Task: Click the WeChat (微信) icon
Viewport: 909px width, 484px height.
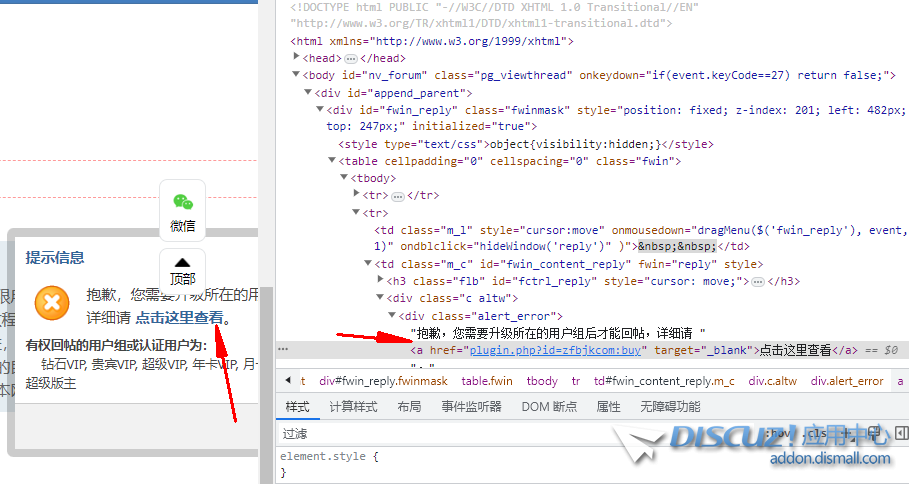Action: [182, 211]
